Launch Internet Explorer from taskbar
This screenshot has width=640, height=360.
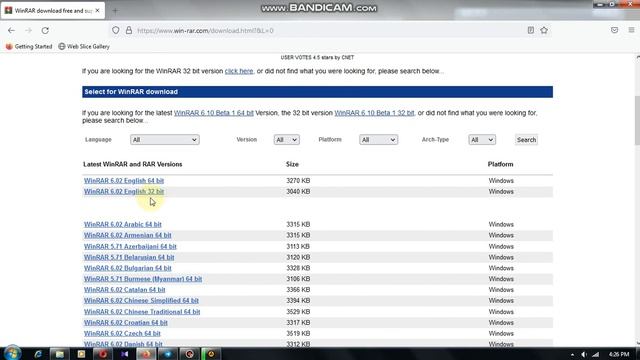click(x=38, y=354)
